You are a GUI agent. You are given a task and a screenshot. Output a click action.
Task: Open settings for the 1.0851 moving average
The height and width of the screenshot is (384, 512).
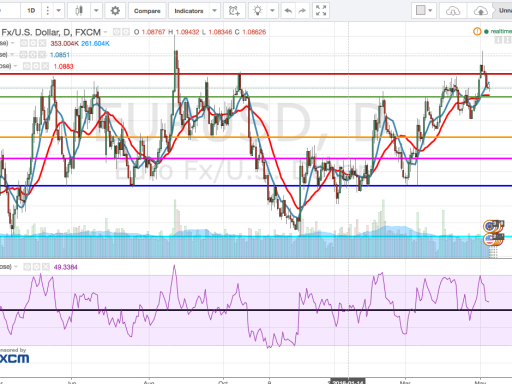tap(33, 55)
